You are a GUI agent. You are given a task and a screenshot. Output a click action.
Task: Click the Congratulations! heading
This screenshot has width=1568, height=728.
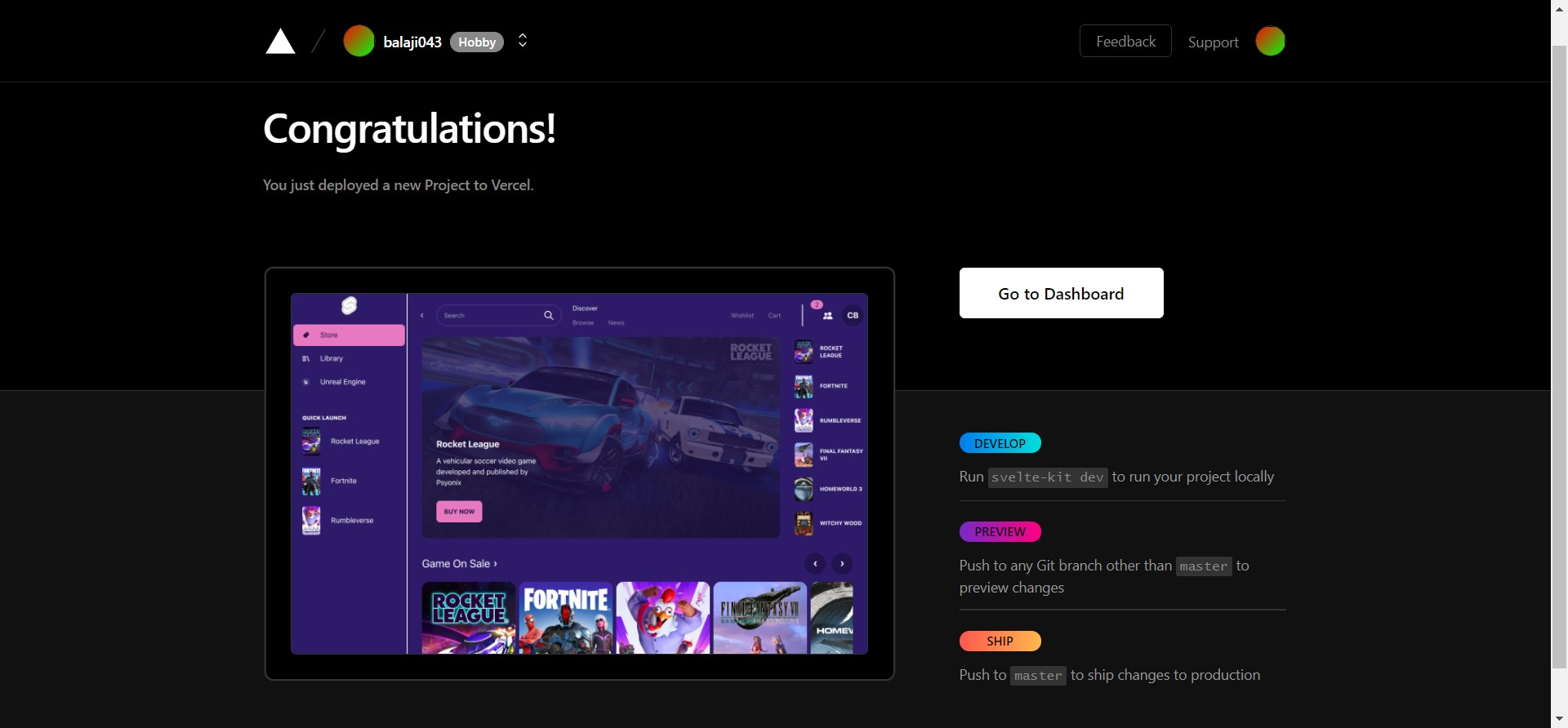(409, 129)
